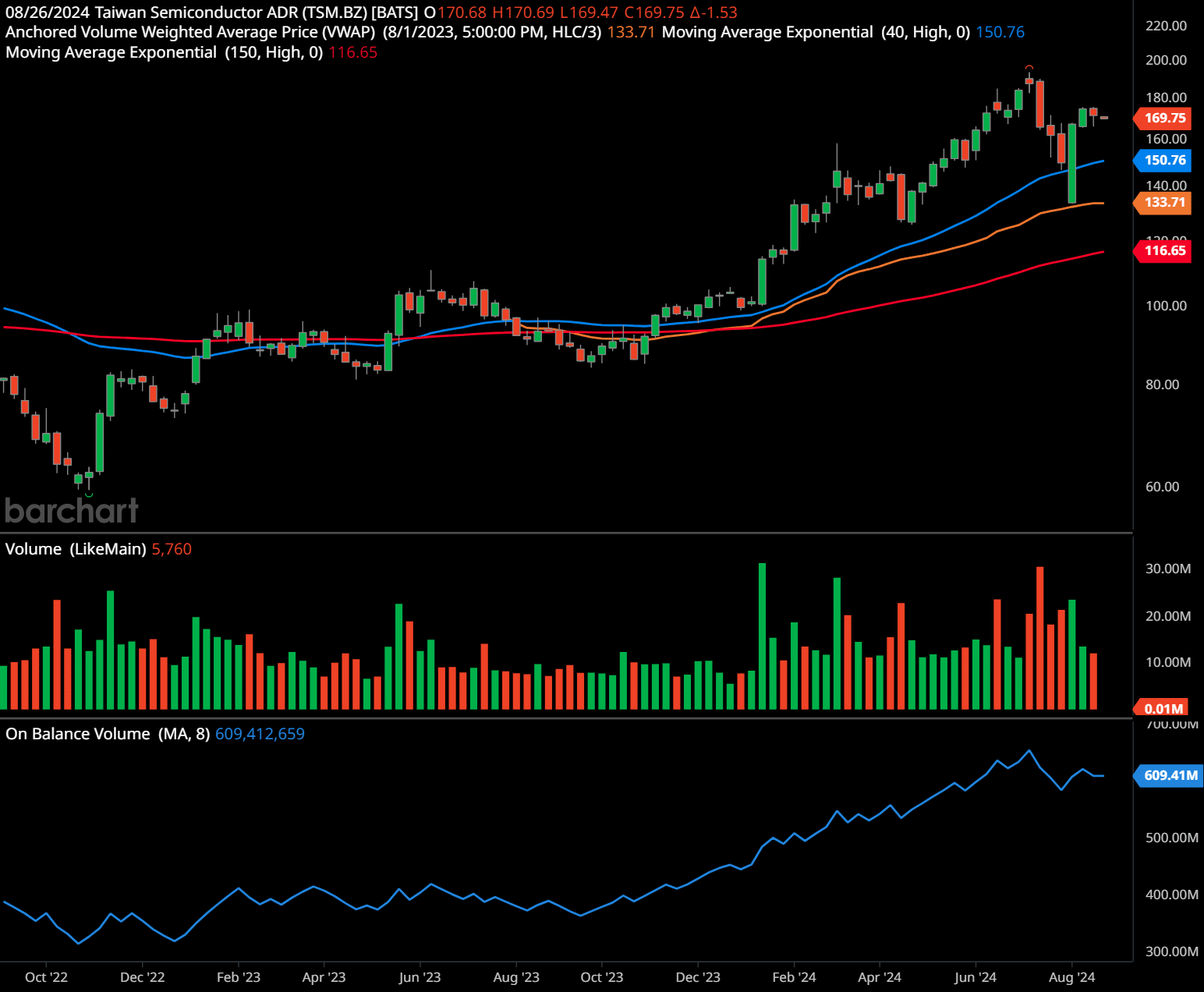Click the Aug '23 date axis label
This screenshot has width=1204, height=992.
(516, 977)
